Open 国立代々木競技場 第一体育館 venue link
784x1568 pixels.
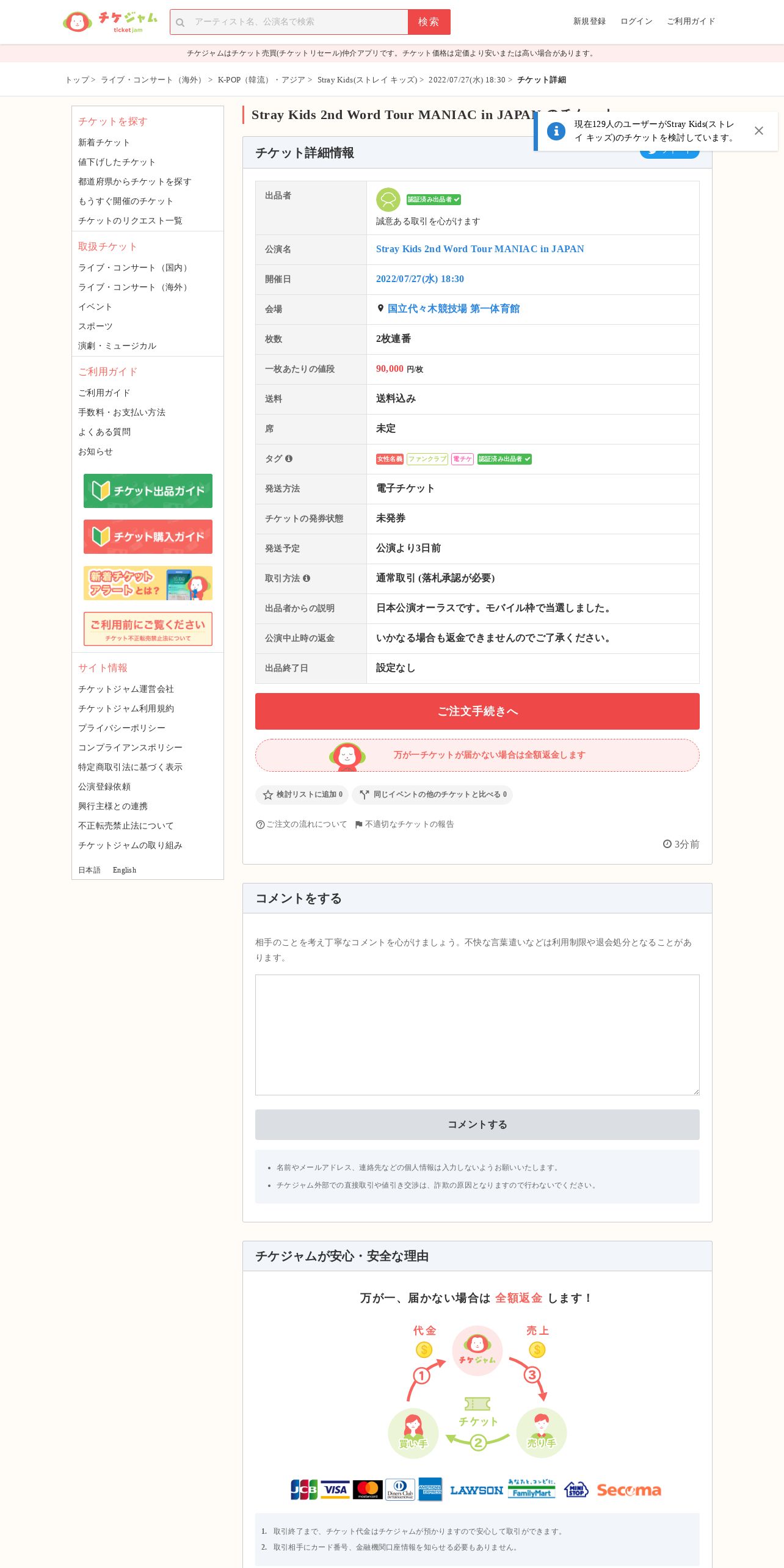pyautogui.click(x=454, y=309)
